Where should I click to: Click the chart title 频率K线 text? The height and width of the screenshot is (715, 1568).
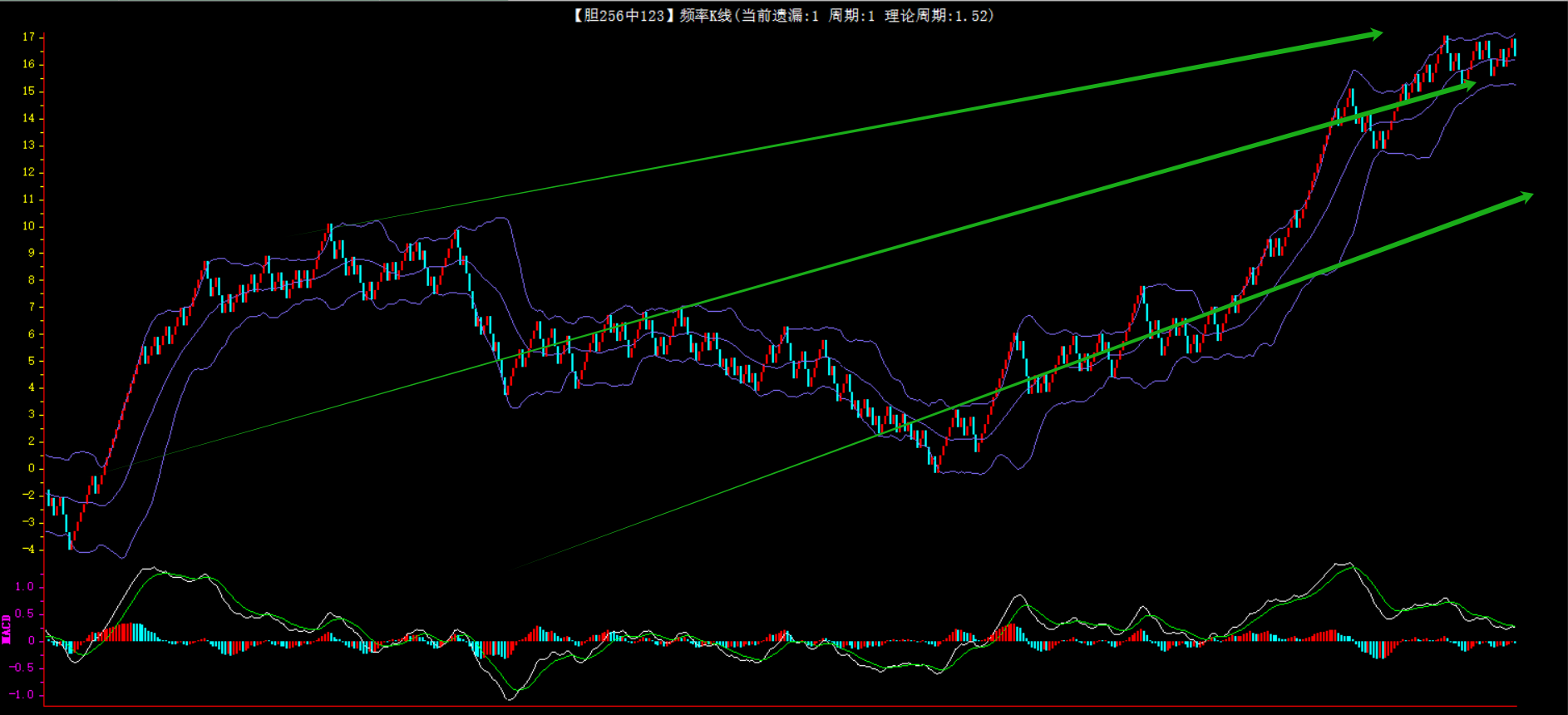tap(705, 16)
